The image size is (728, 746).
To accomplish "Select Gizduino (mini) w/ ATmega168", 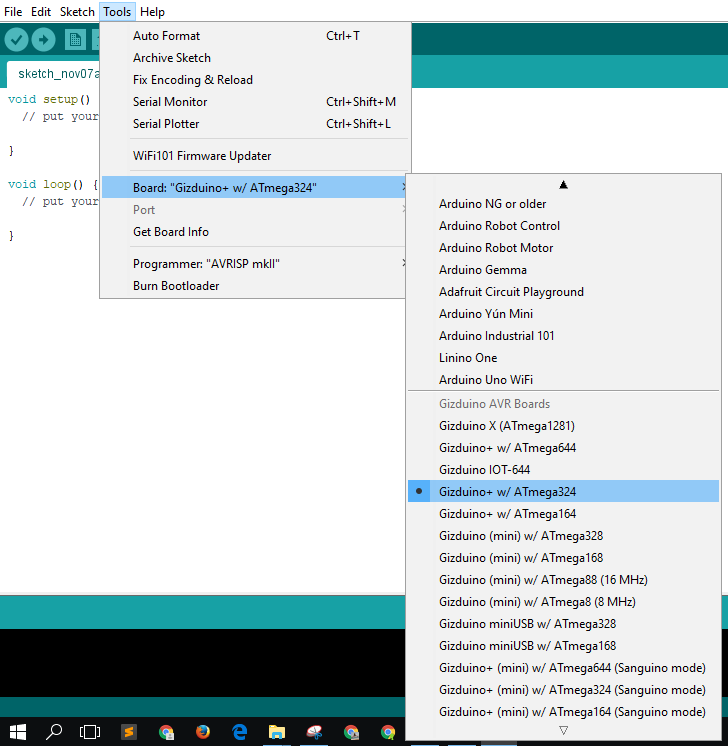I will click(x=563, y=558).
